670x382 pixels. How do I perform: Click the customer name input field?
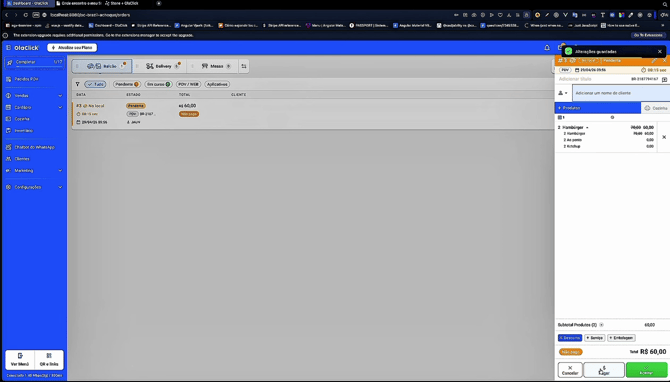click(x=620, y=93)
